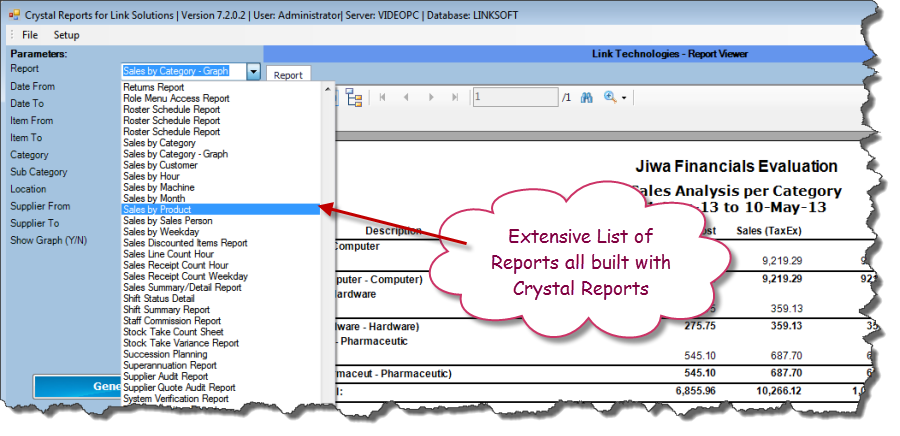Select highlighted Sales by Product item
Screen dimensions: 900x436
pos(221,209)
